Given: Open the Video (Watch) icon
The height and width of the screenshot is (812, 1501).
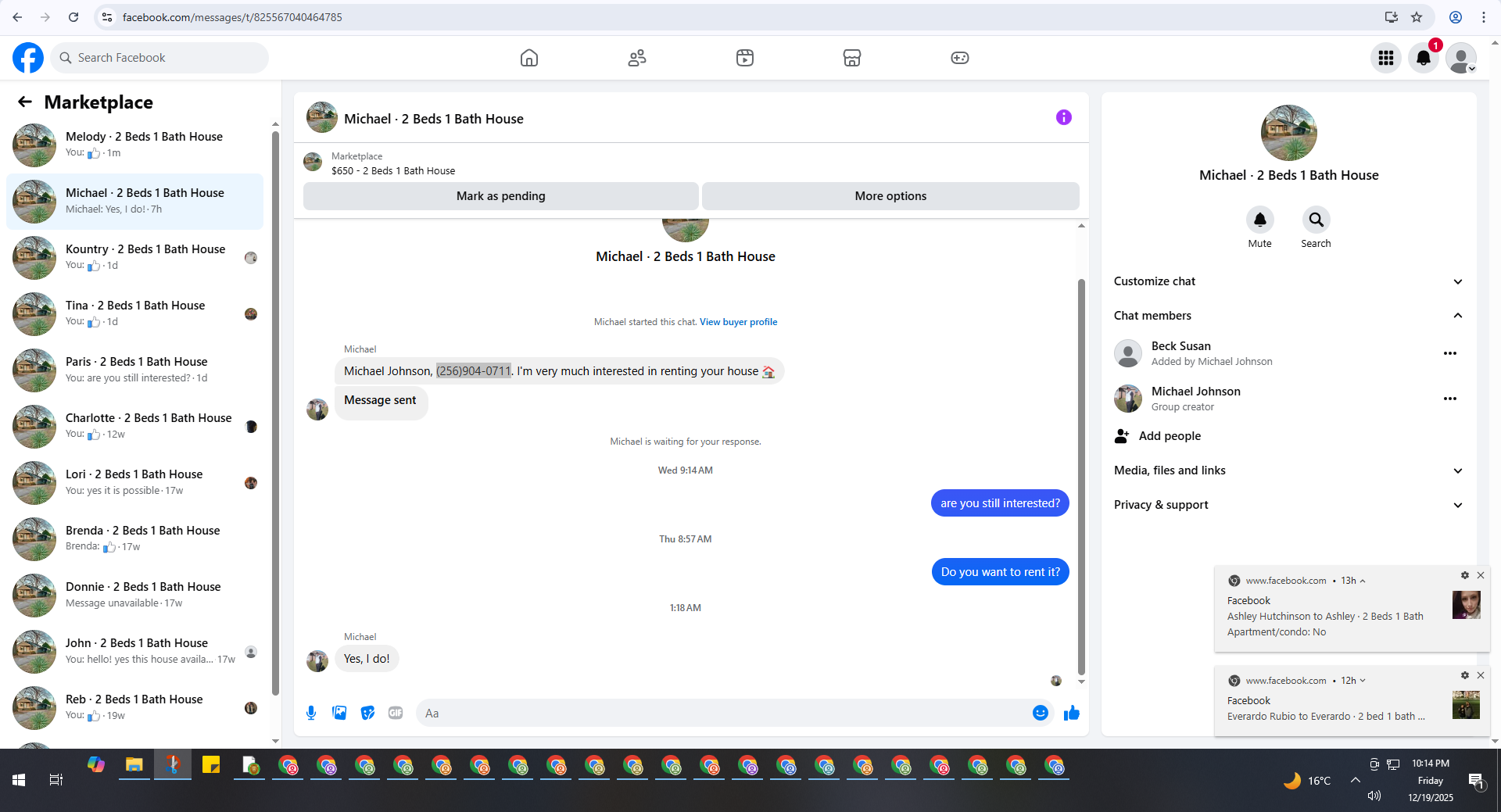Looking at the screenshot, I should pos(745,58).
